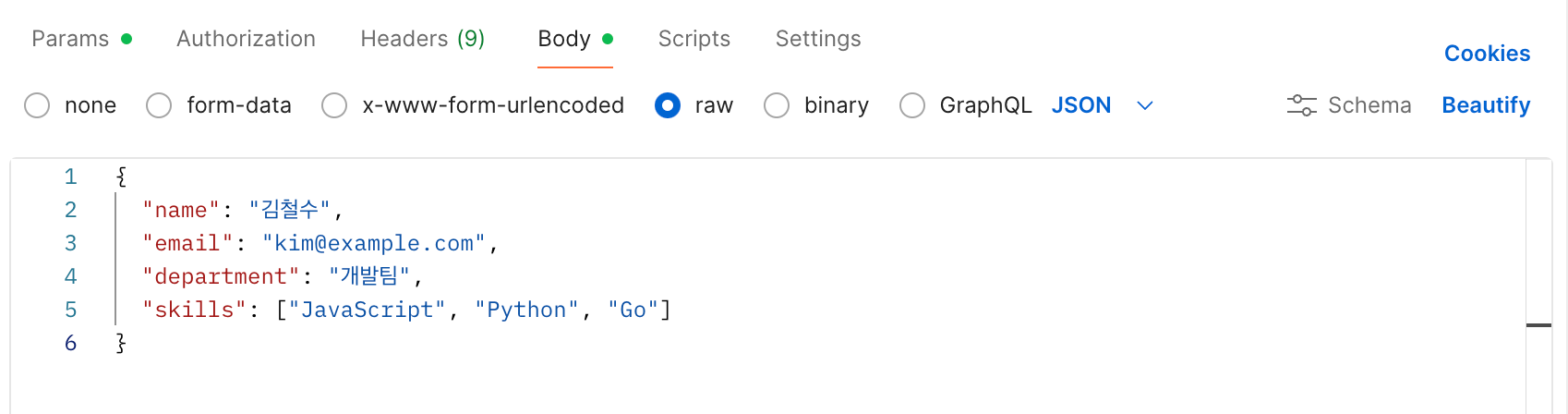This screenshot has height=414, width=1568.
Task: Click the email value in the editor
Action: [x=374, y=244]
